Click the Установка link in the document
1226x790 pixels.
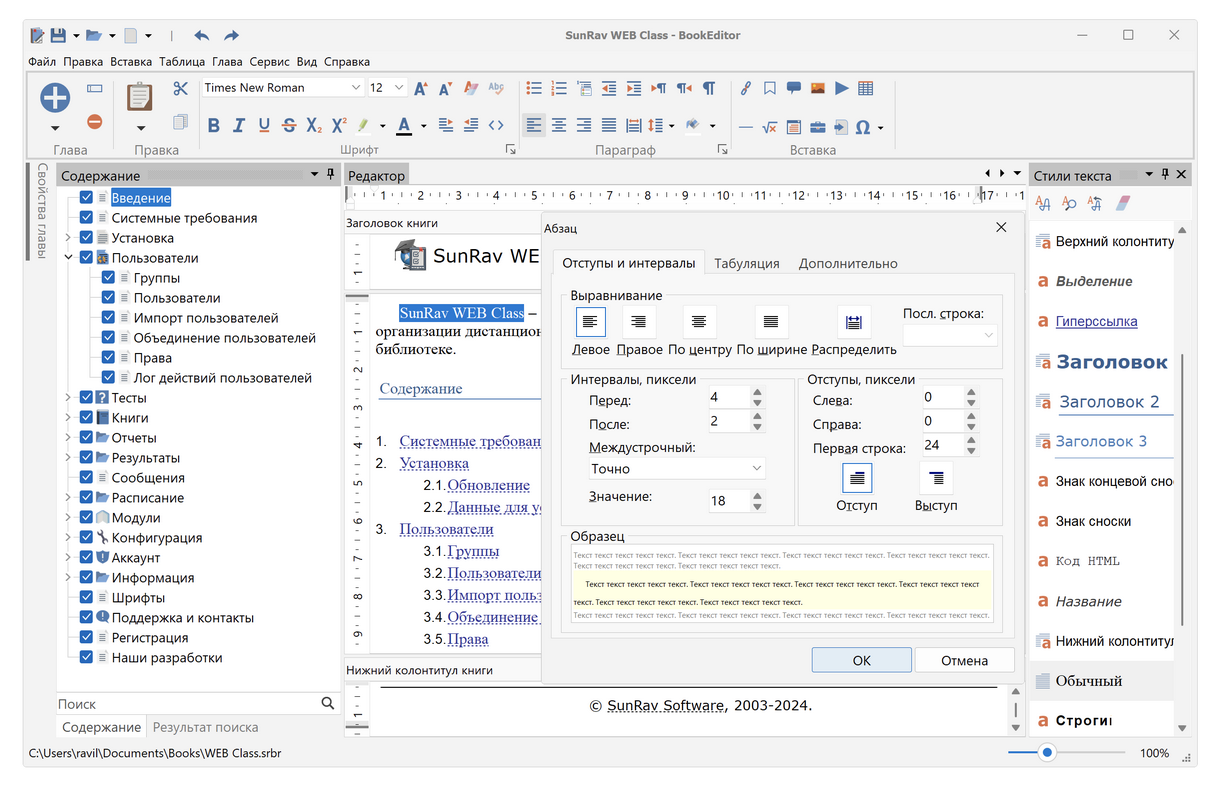[434, 463]
